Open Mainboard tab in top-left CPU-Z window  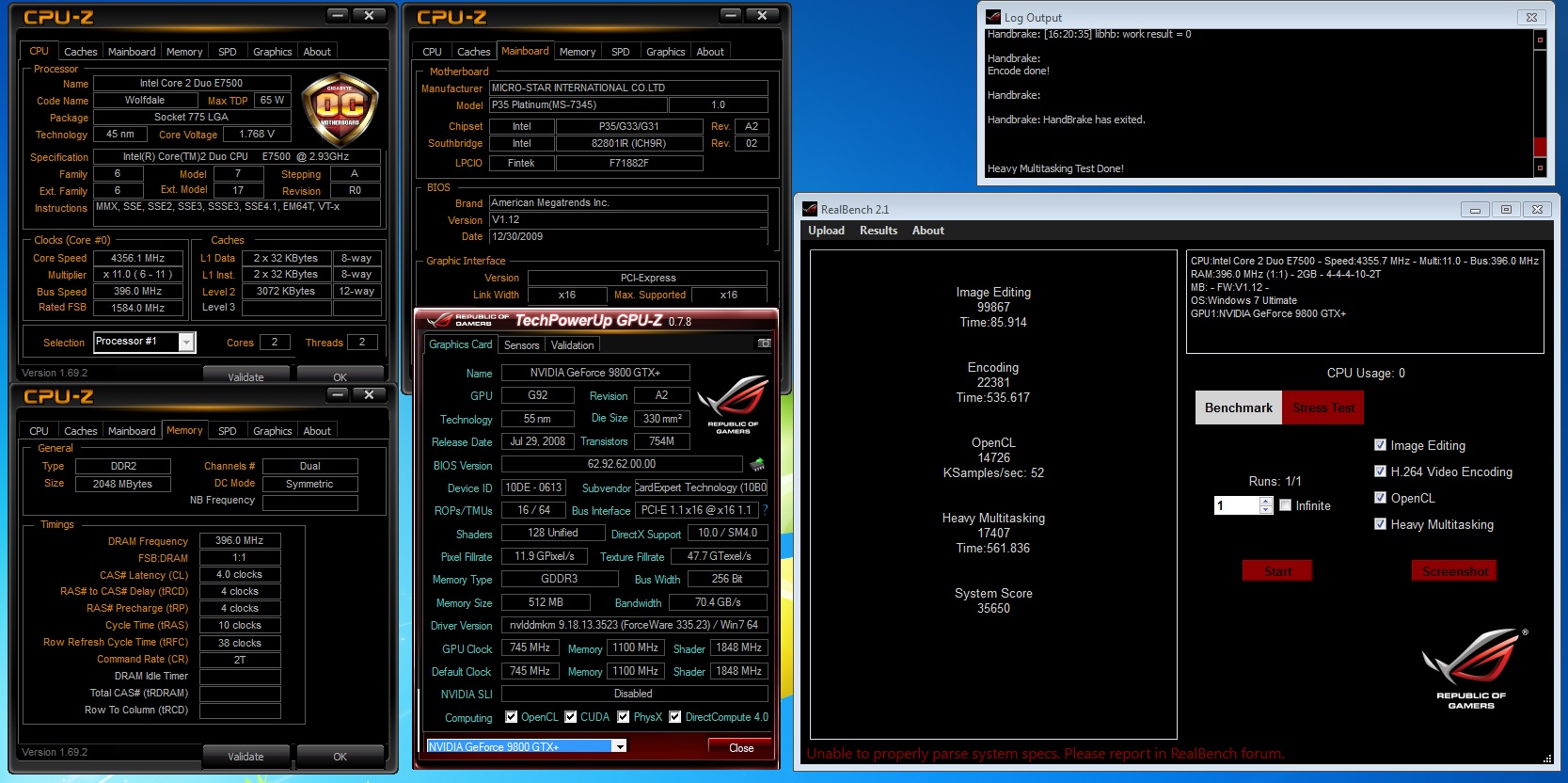pos(132,52)
